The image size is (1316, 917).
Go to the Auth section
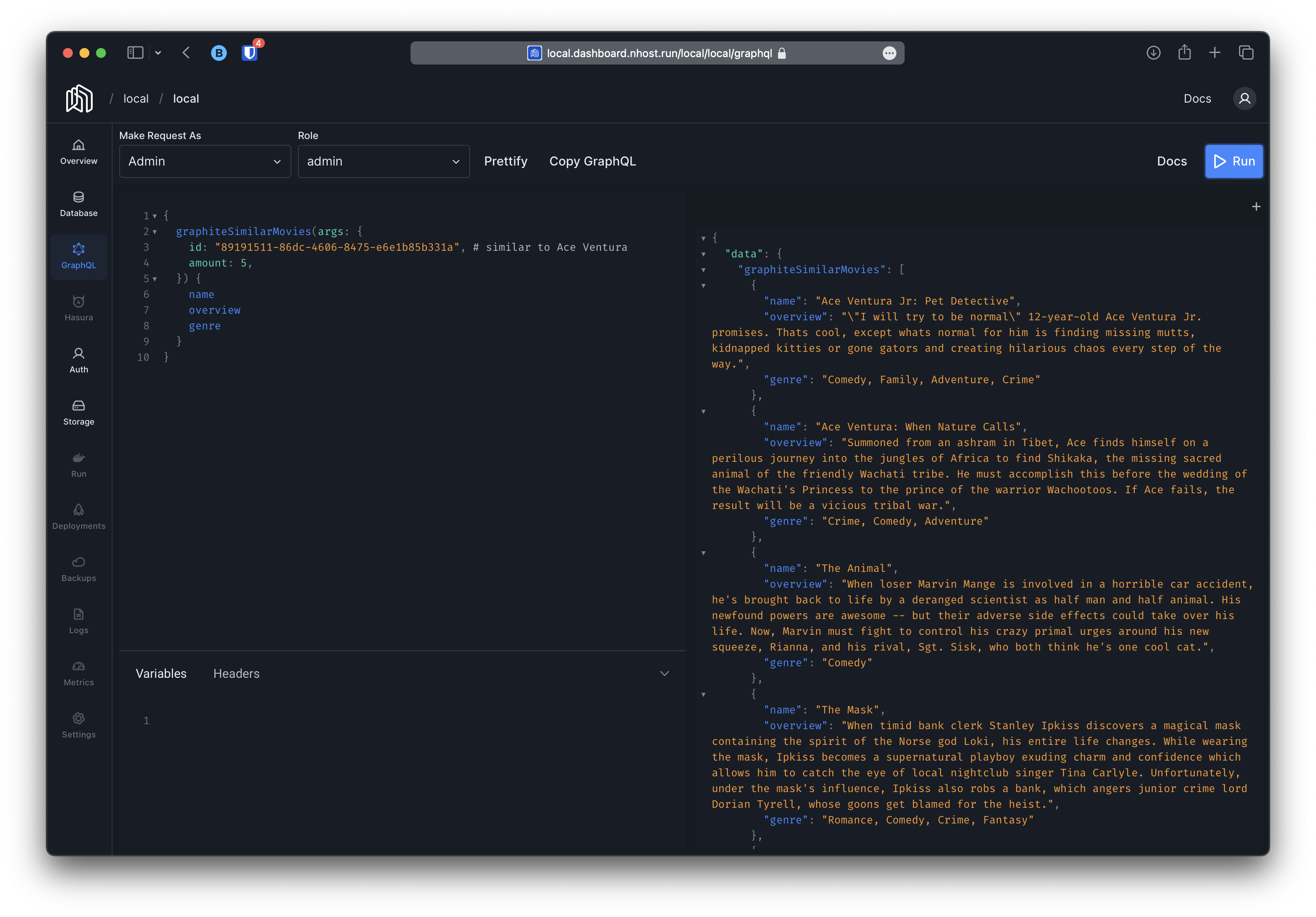click(79, 360)
